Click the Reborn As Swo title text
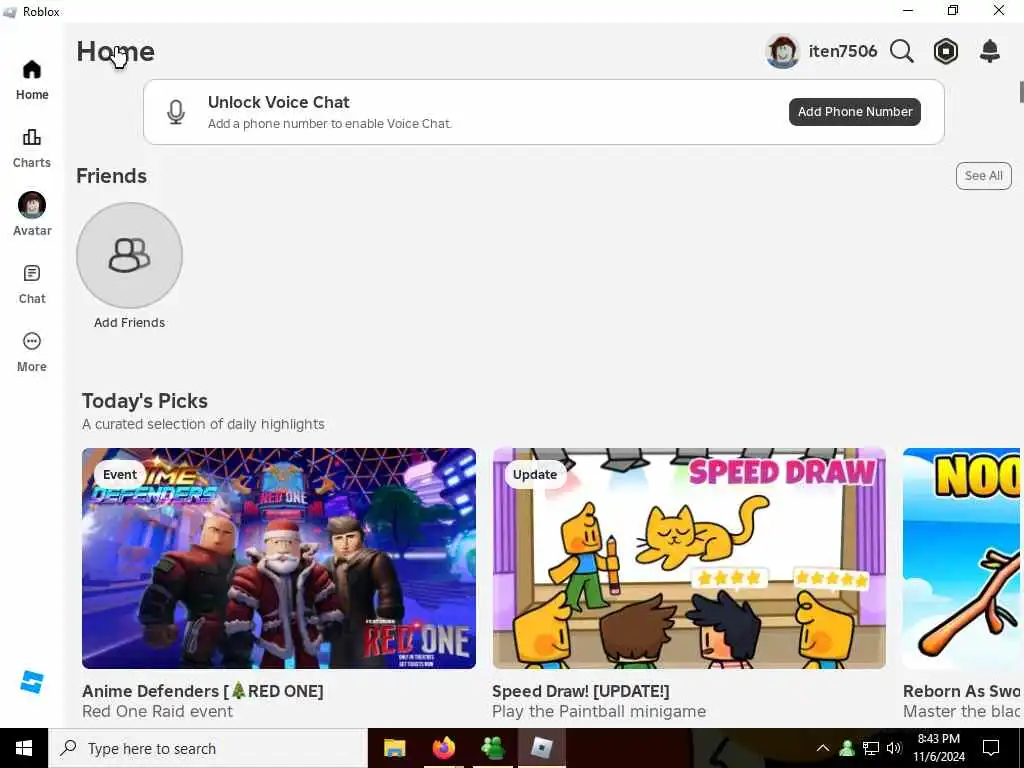The width and height of the screenshot is (1024, 768). 961,691
